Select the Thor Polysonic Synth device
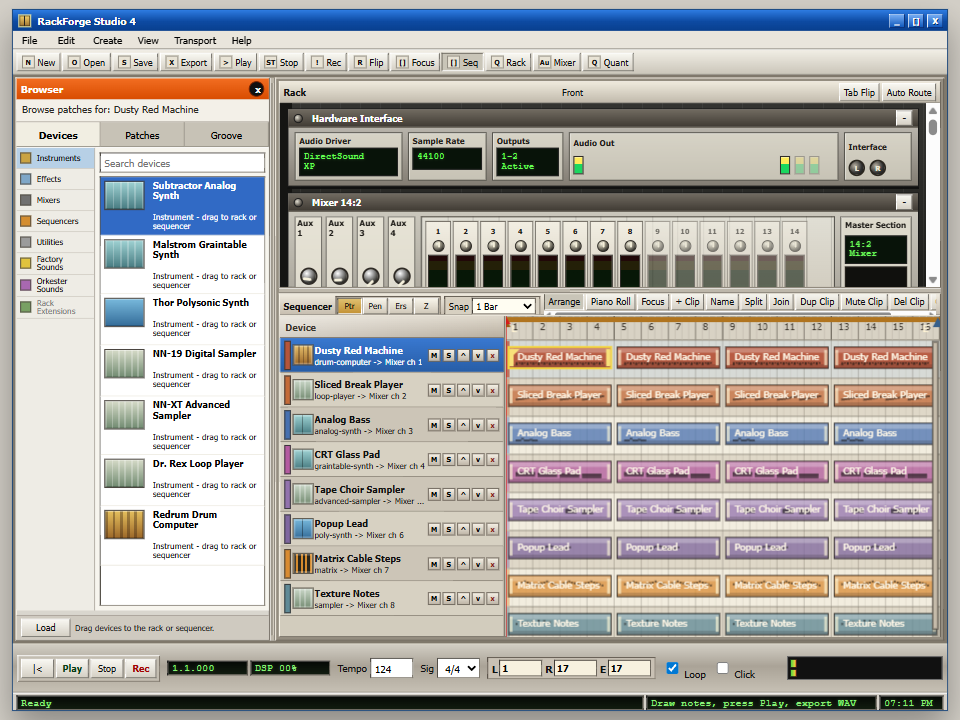 182,318
